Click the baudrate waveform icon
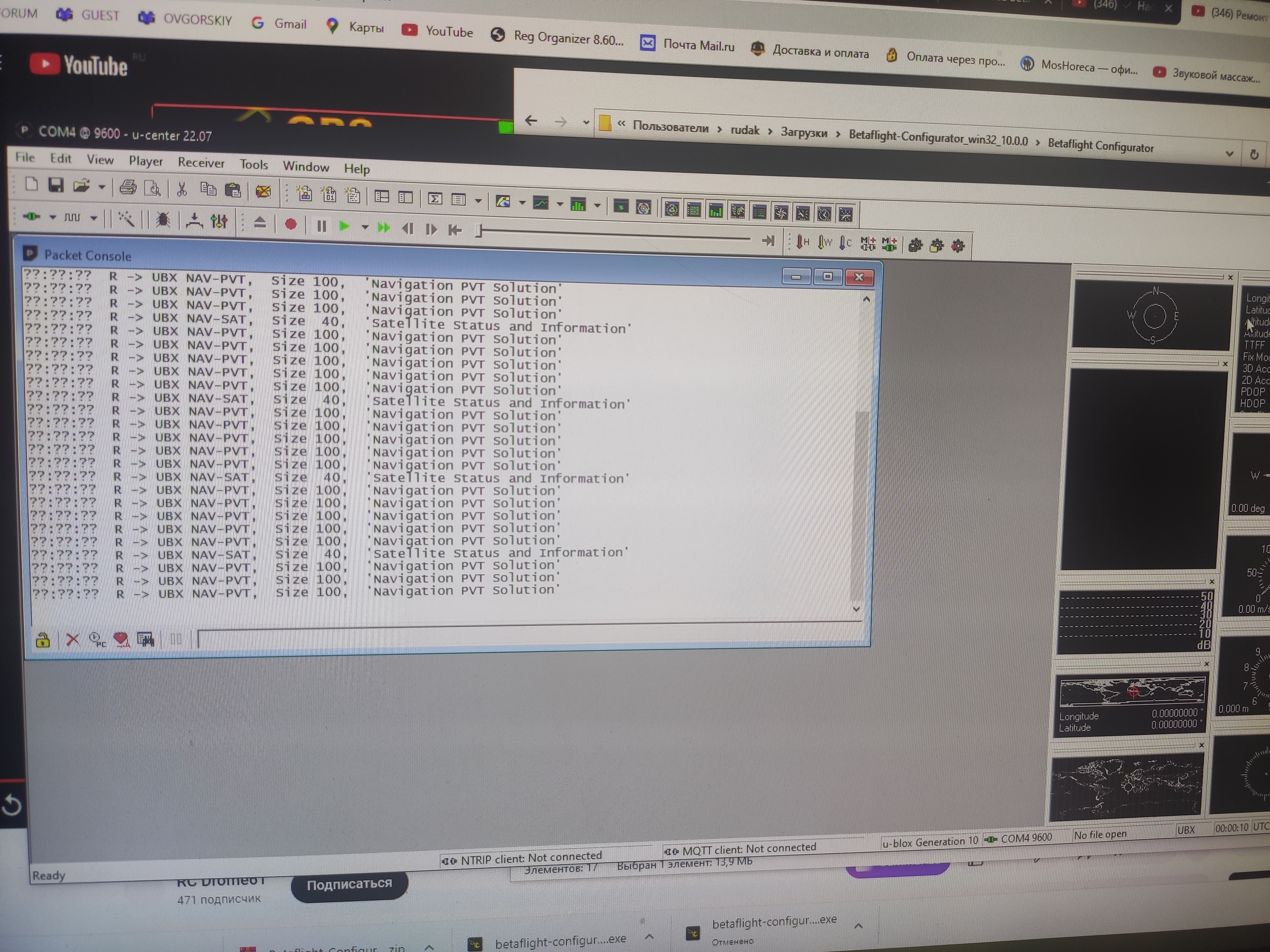The image size is (1270, 952). tap(72, 217)
